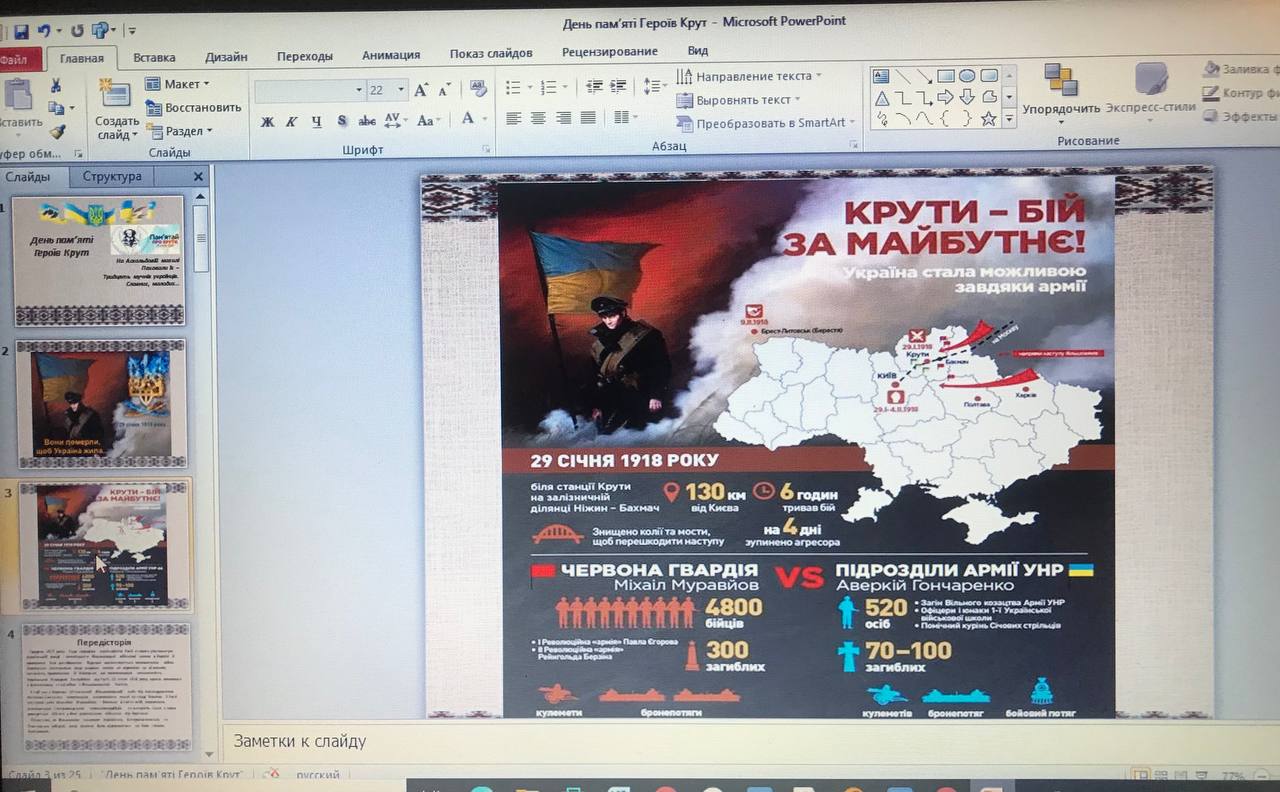The image size is (1280, 792).
Task: Click the increase font size icon
Action: click(x=422, y=90)
